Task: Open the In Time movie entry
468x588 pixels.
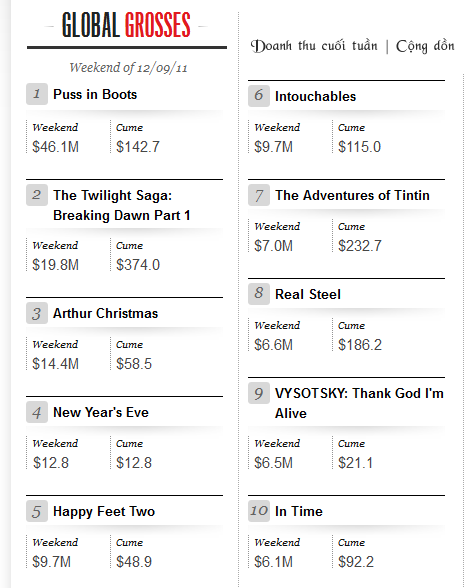Action: [298, 511]
